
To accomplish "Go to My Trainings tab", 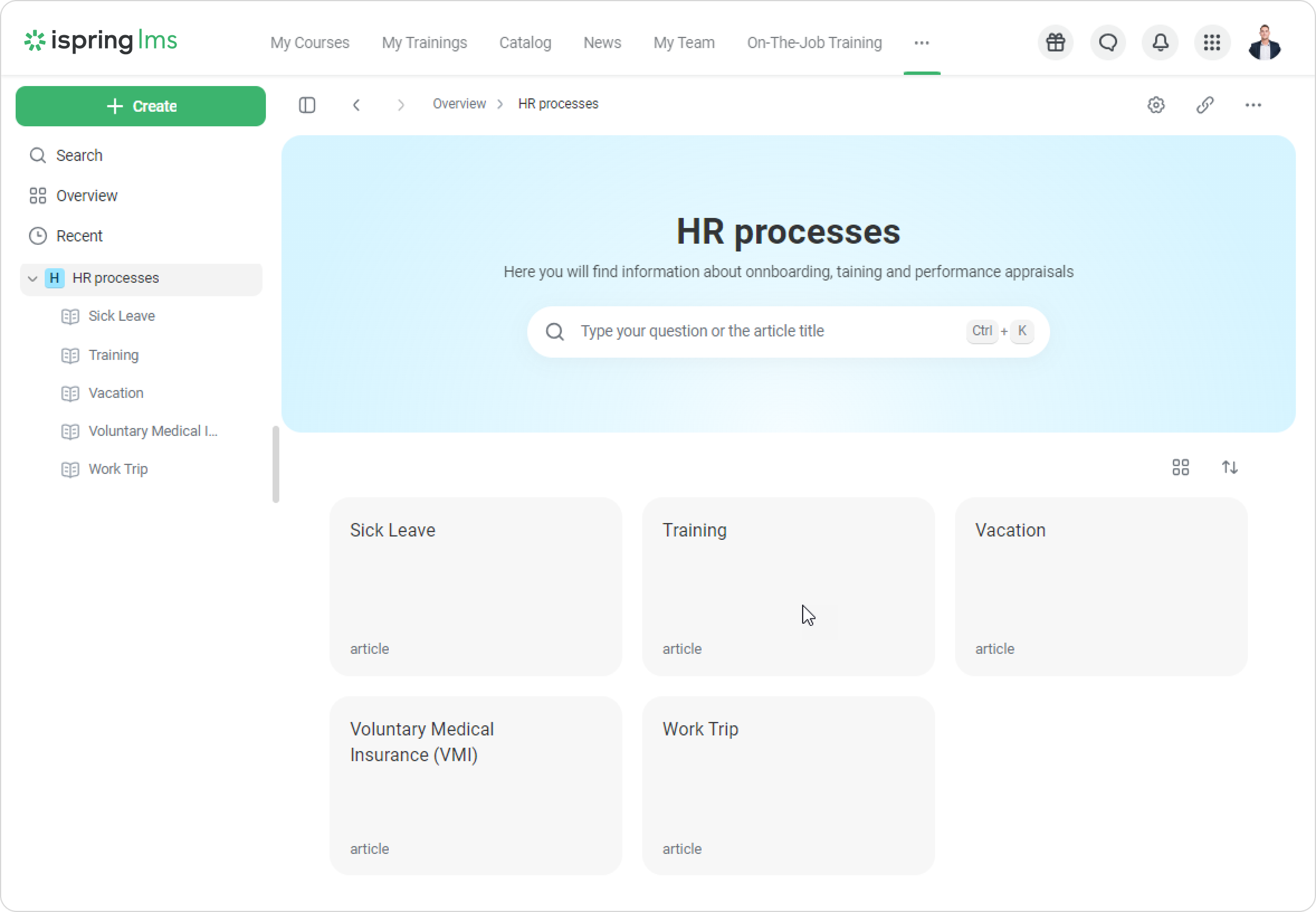I will [x=425, y=43].
